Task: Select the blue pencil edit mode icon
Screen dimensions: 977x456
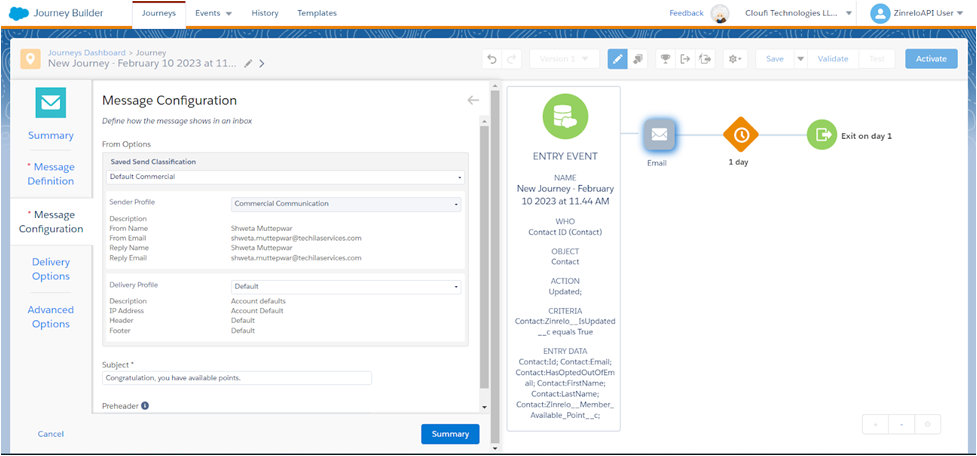Action: tap(617, 59)
